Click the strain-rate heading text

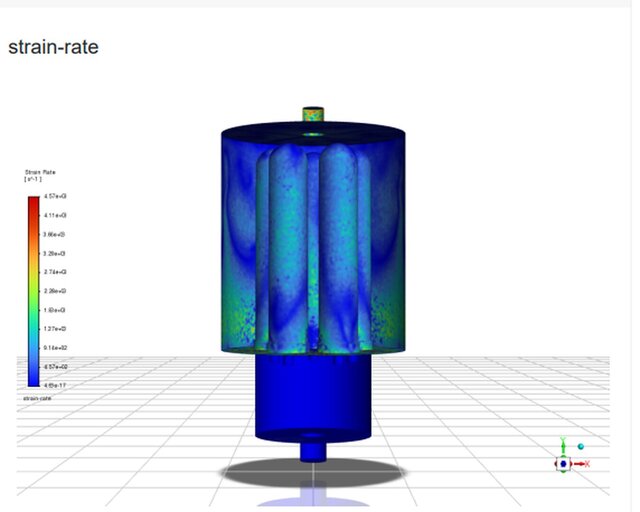tap(53, 47)
